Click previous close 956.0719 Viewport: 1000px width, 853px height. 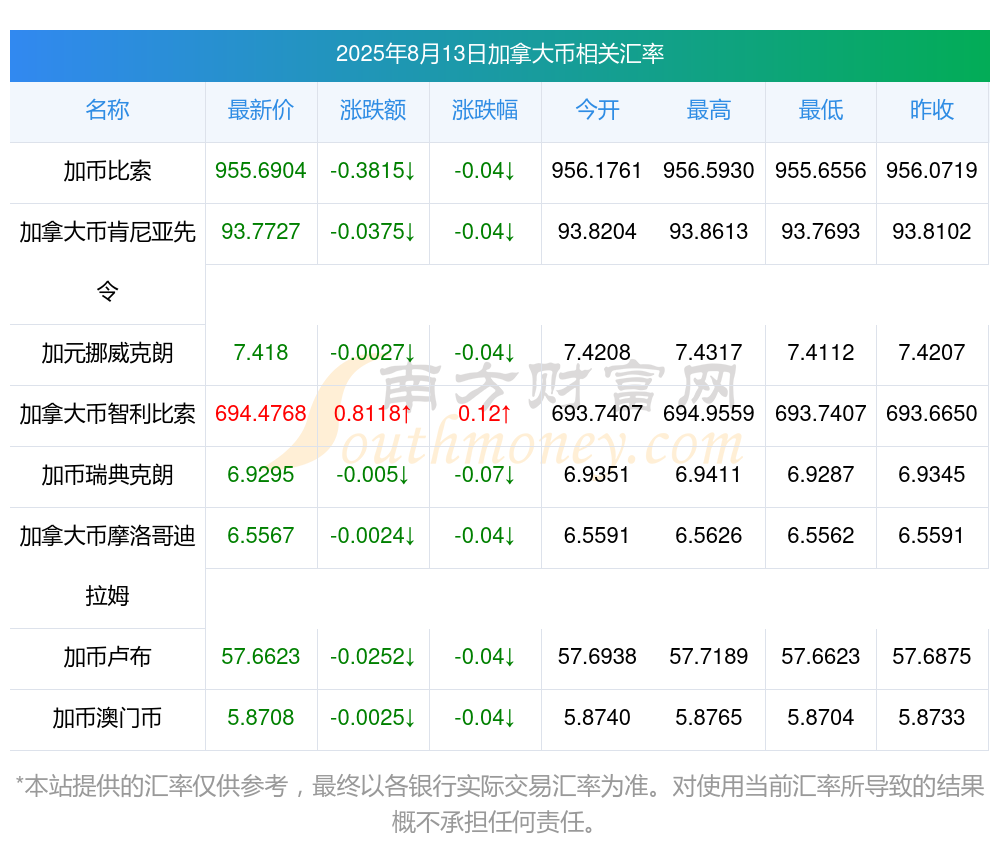(x=932, y=171)
